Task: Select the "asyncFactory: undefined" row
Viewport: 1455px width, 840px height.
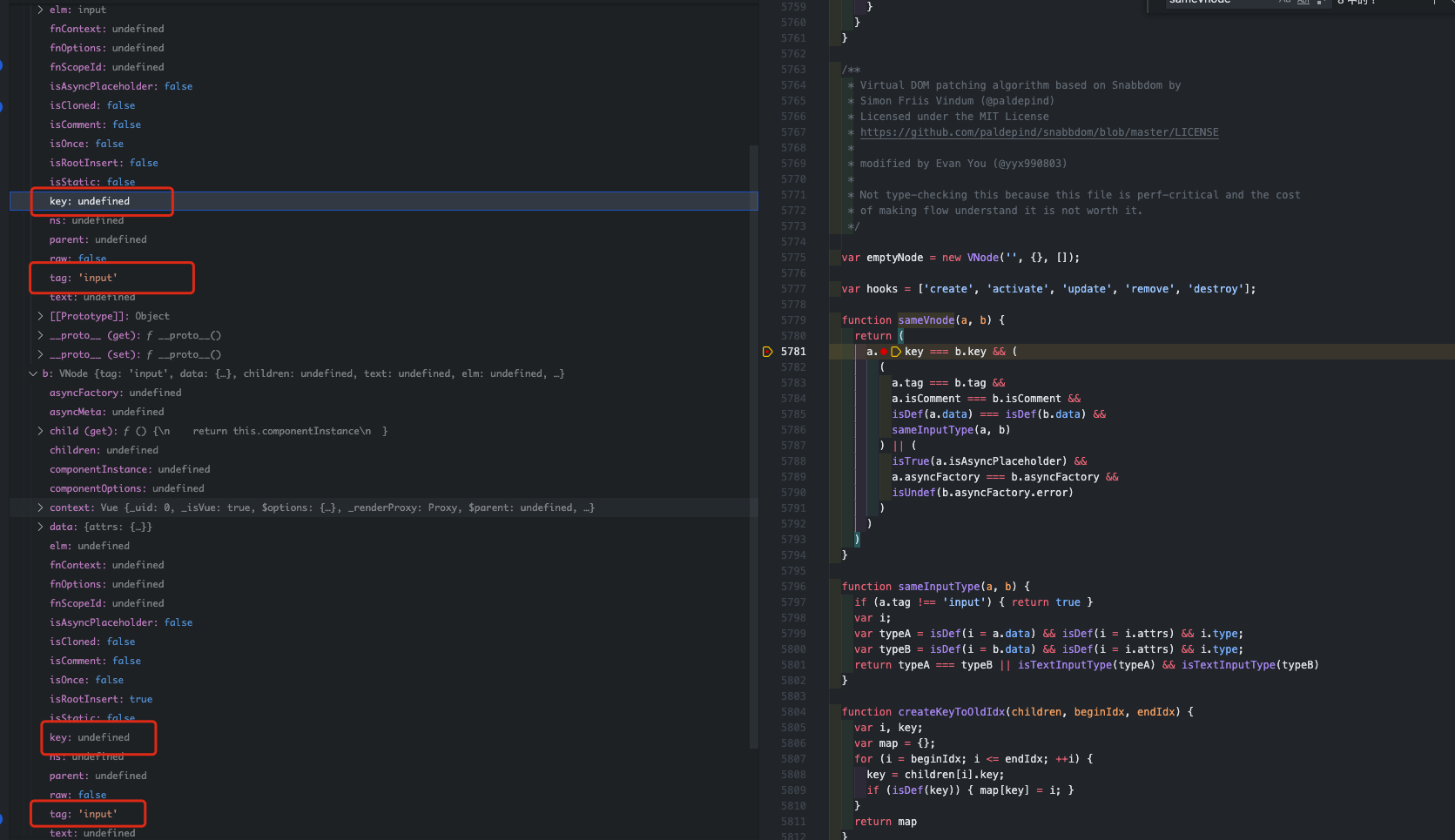Action: pyautogui.click(x=383, y=393)
